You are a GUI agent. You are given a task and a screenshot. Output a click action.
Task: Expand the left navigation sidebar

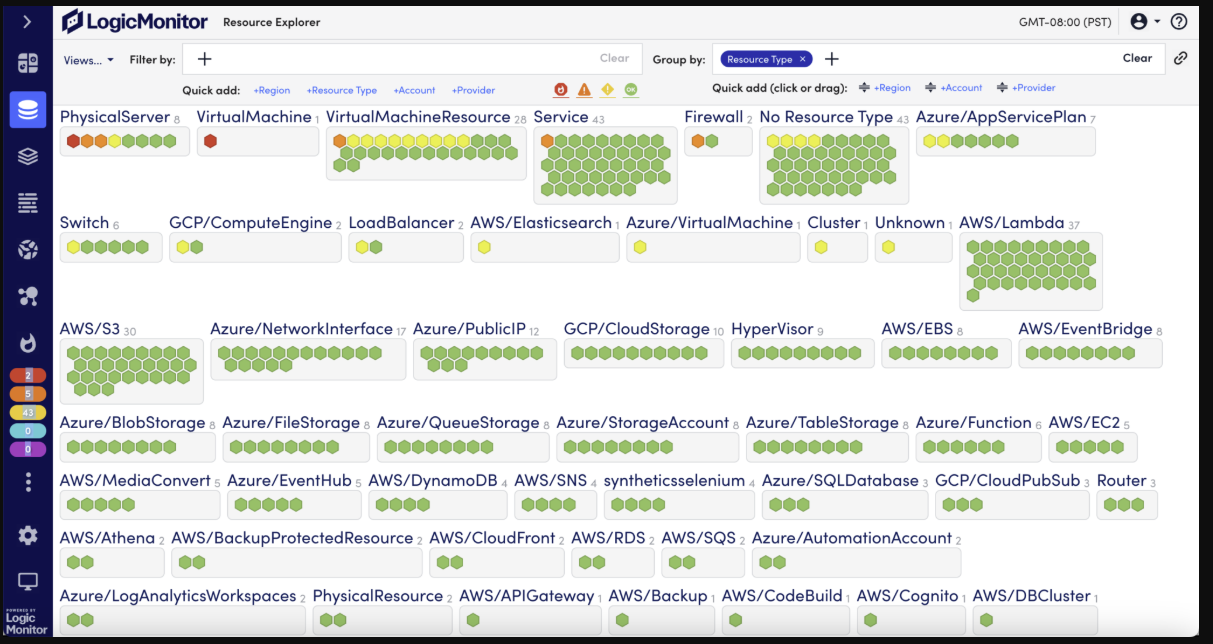tap(27, 22)
